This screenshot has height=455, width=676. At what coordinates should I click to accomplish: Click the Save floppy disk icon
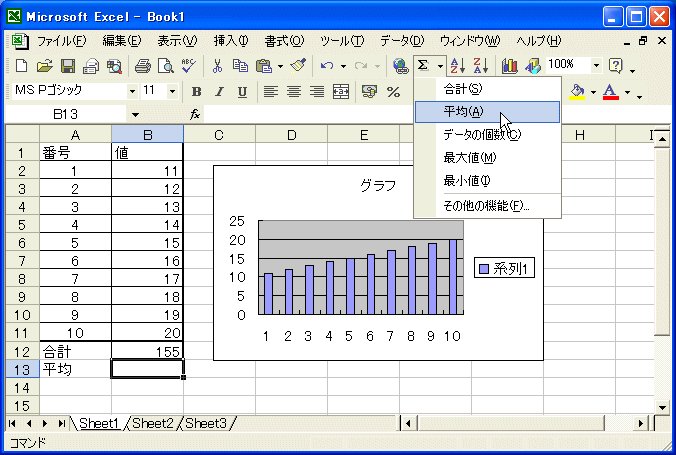pos(68,66)
